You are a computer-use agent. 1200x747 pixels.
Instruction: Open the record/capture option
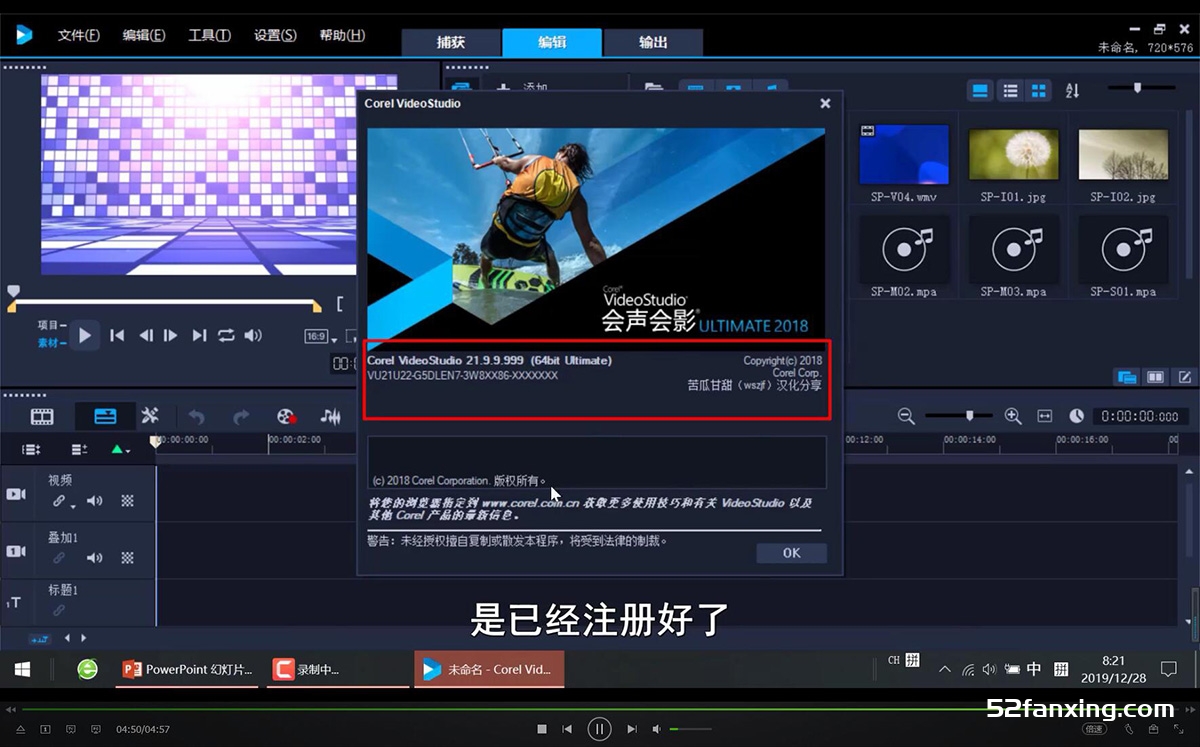pos(287,416)
